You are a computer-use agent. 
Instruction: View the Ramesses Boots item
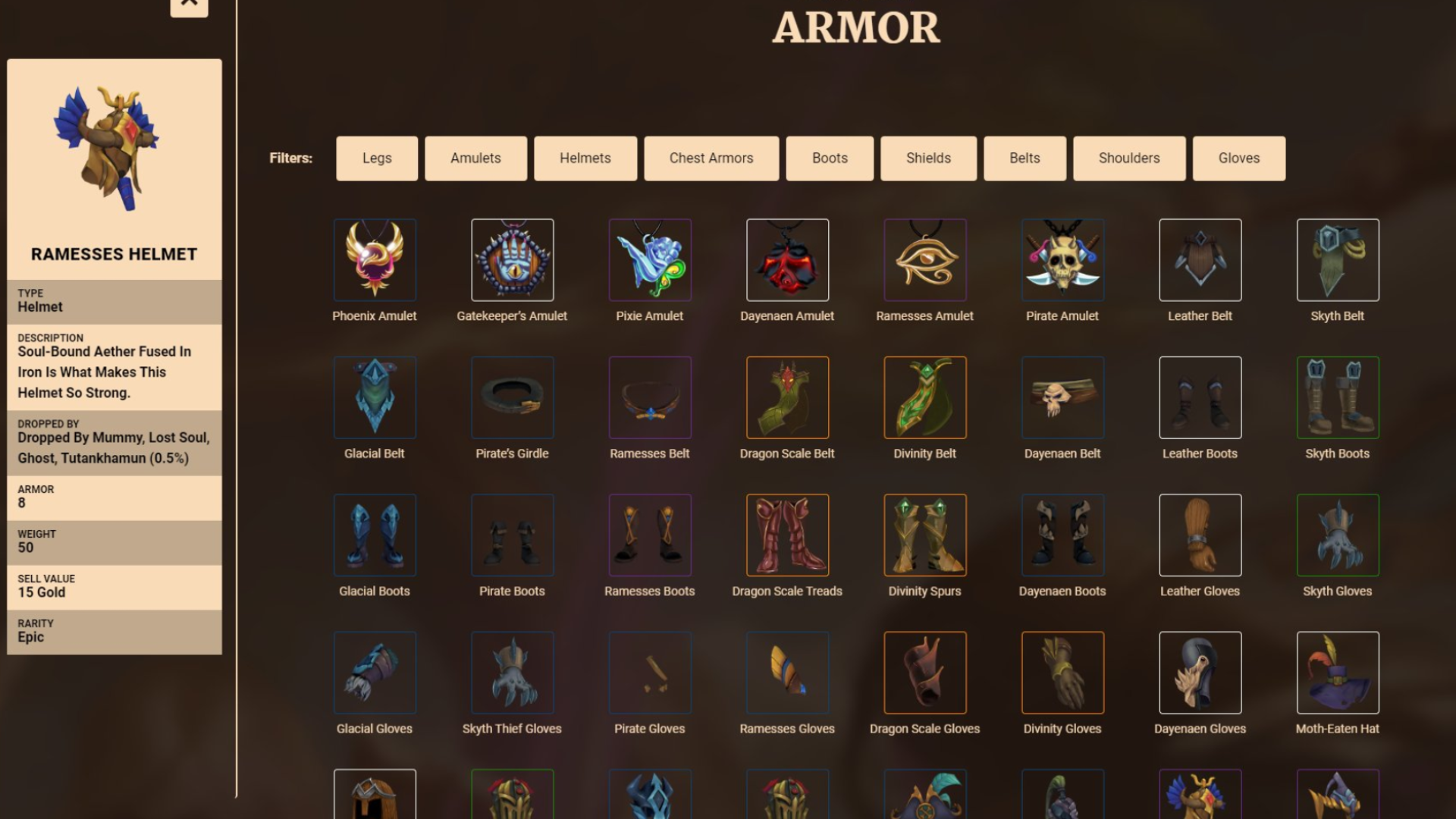pos(650,535)
